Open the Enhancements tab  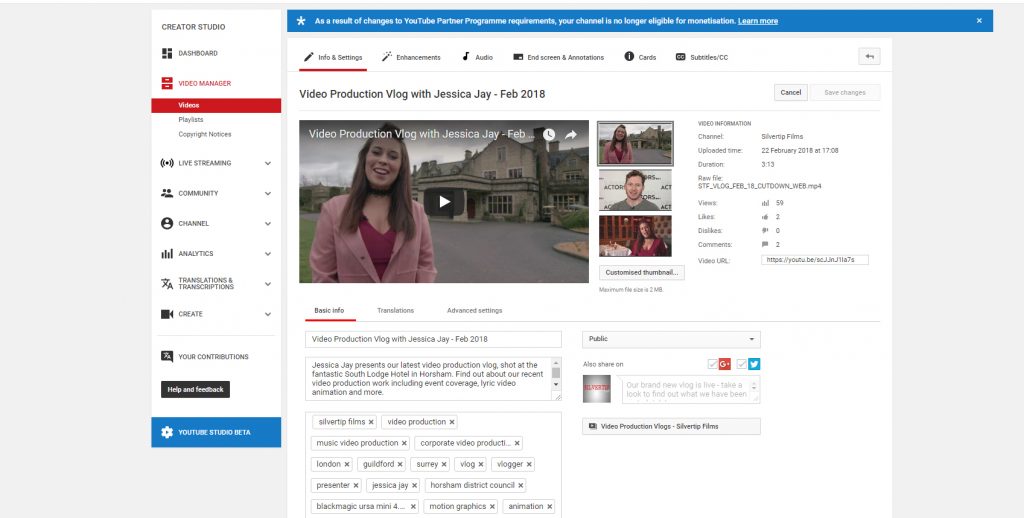(x=411, y=57)
